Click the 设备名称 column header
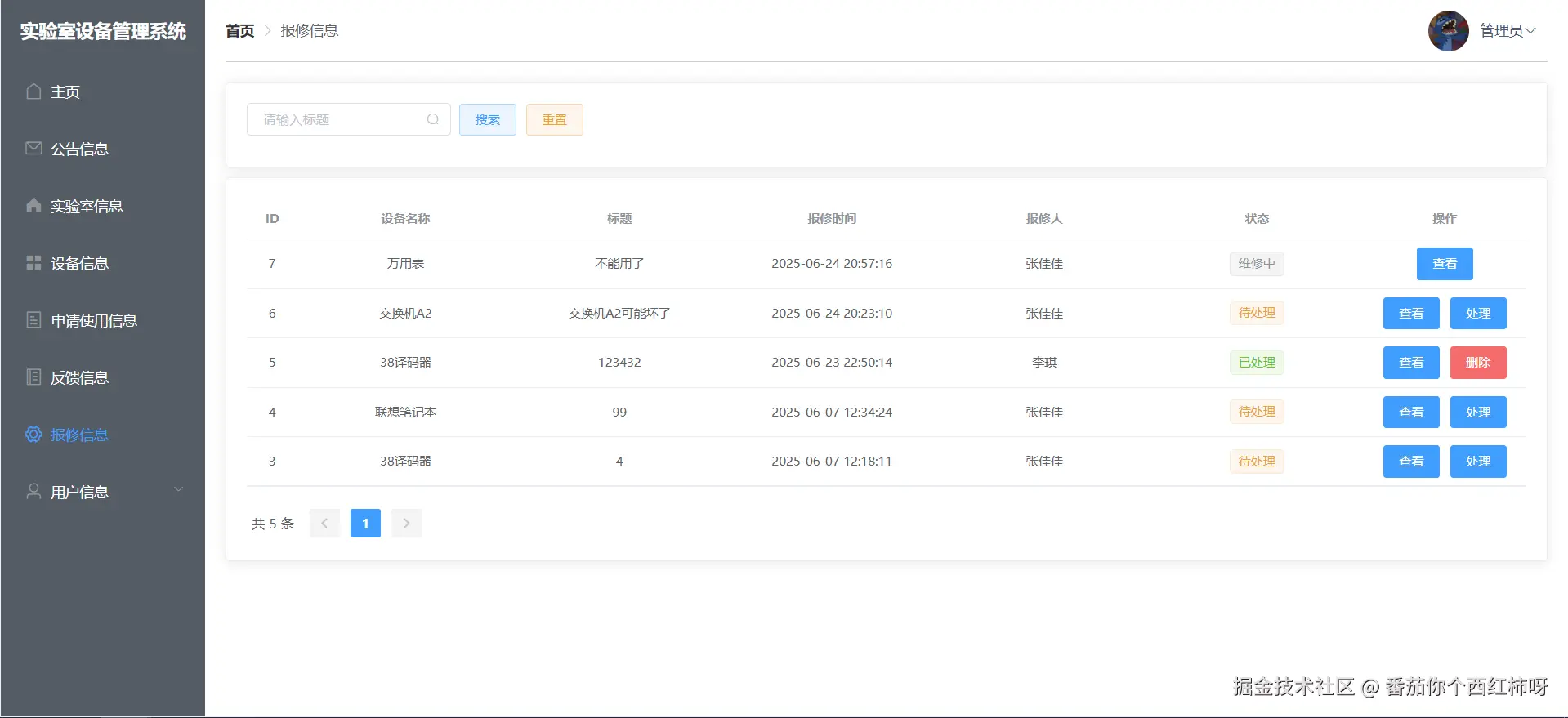Image resolution: width=1568 pixels, height=718 pixels. pos(405,219)
